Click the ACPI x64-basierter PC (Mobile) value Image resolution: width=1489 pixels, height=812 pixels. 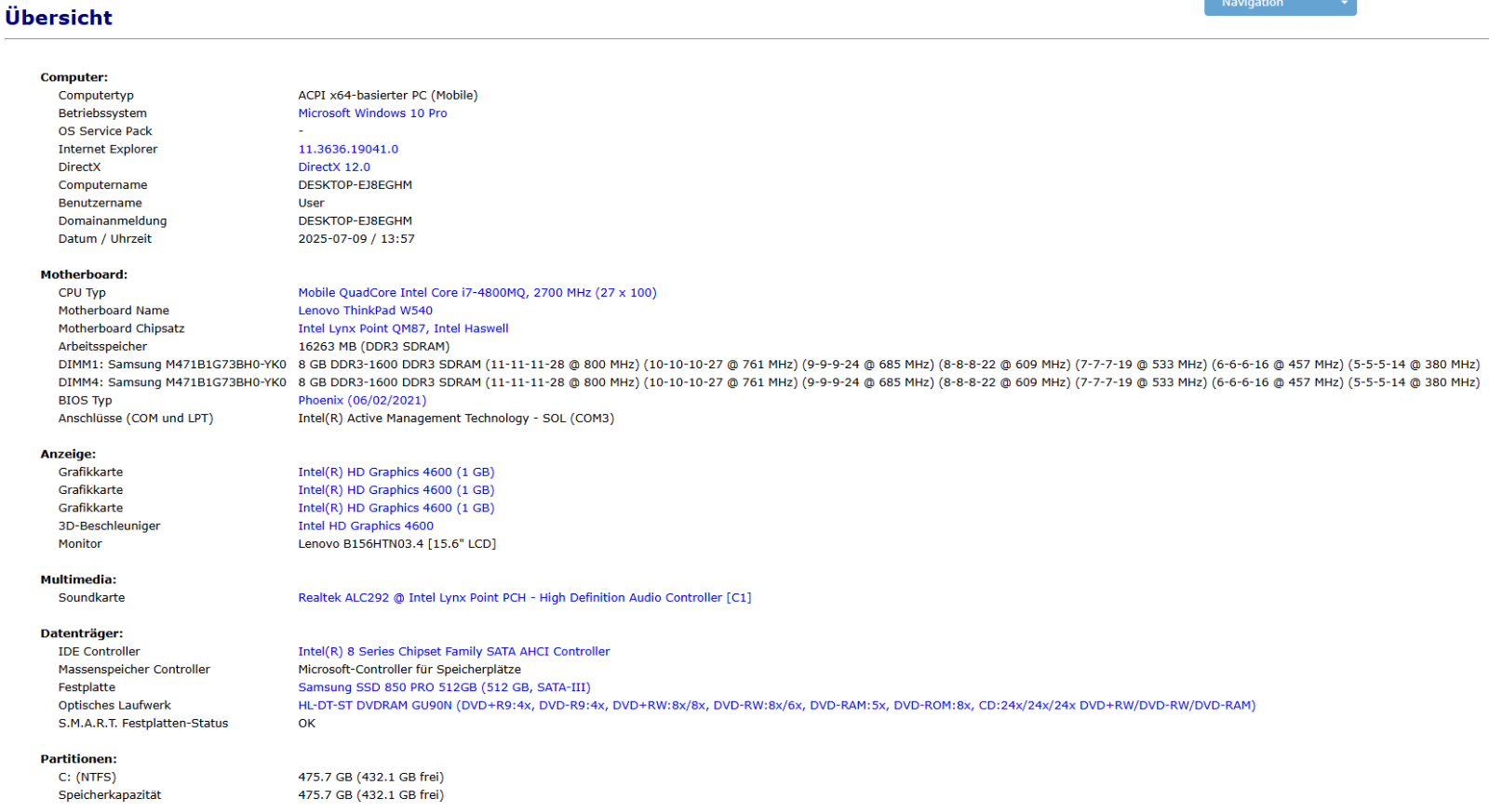tap(388, 96)
